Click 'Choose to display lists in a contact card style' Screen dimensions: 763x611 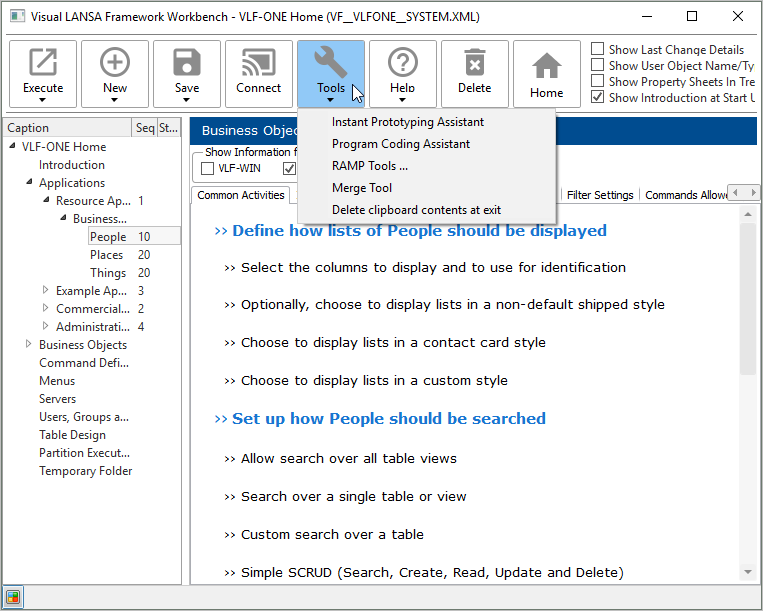click(393, 342)
